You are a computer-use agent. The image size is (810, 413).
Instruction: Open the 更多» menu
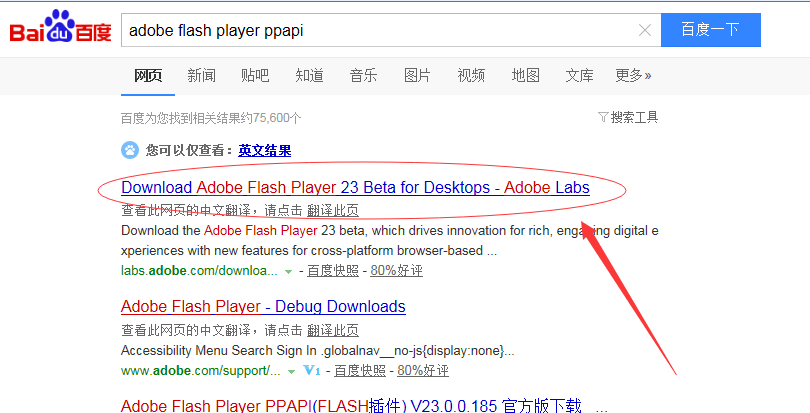point(633,75)
